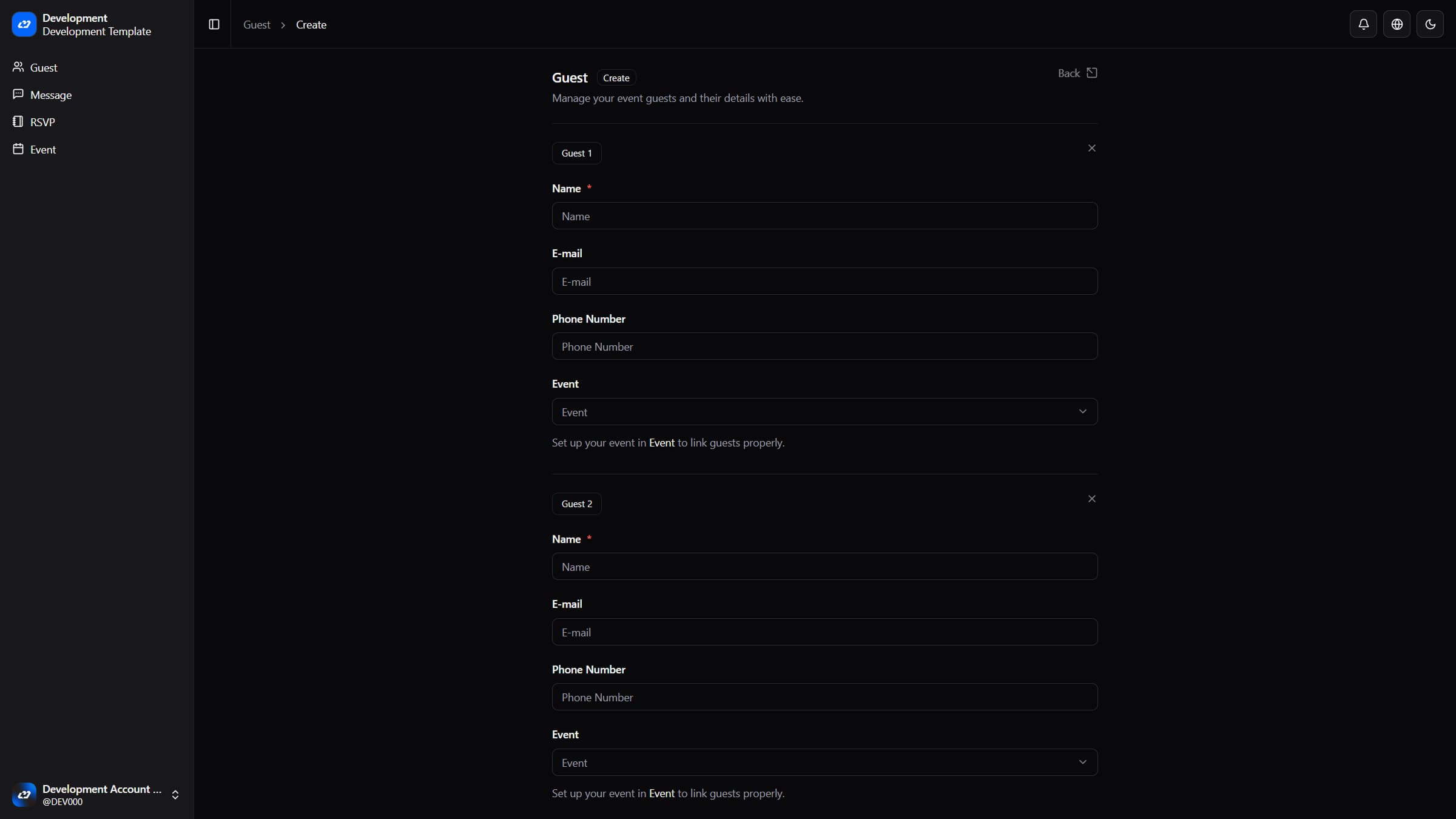Image resolution: width=1456 pixels, height=819 pixels.
Task: Focus the Guest 2 Phone Number field
Action: point(824,697)
